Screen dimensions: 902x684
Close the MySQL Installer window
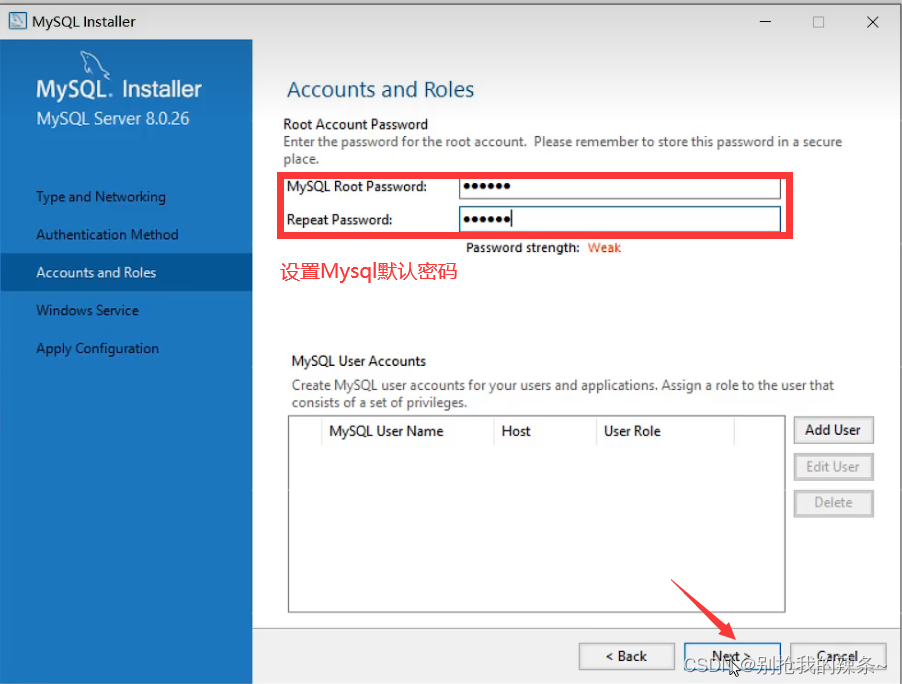872,22
